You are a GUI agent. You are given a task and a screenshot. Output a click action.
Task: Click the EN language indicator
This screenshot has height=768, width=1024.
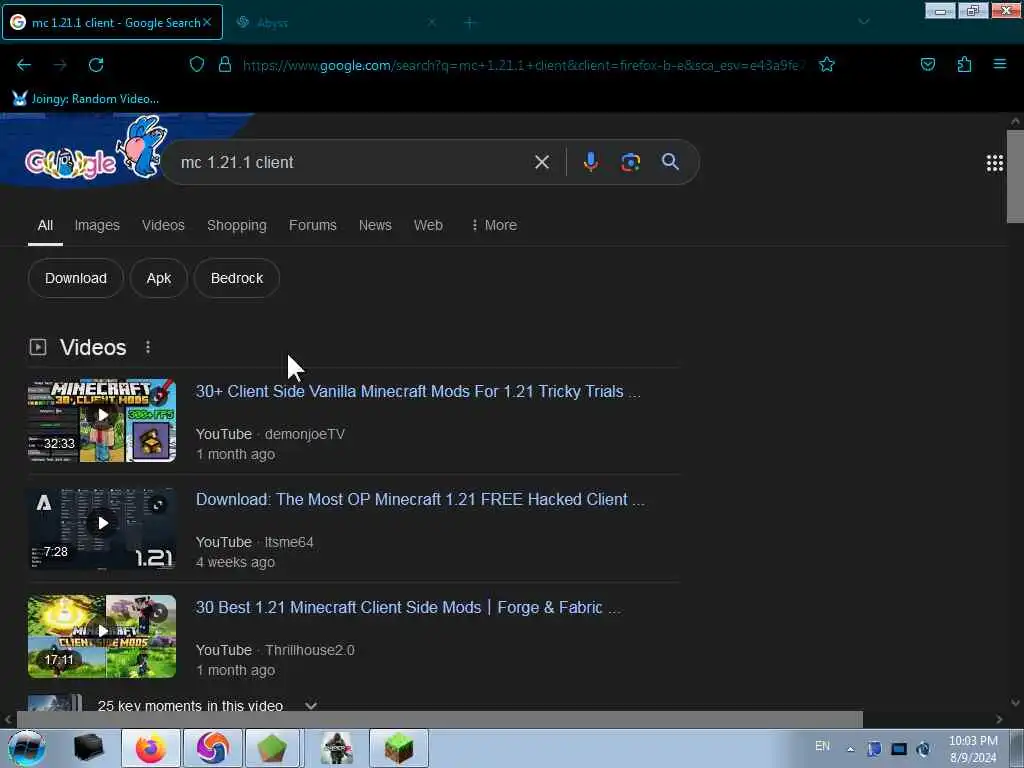(822, 746)
